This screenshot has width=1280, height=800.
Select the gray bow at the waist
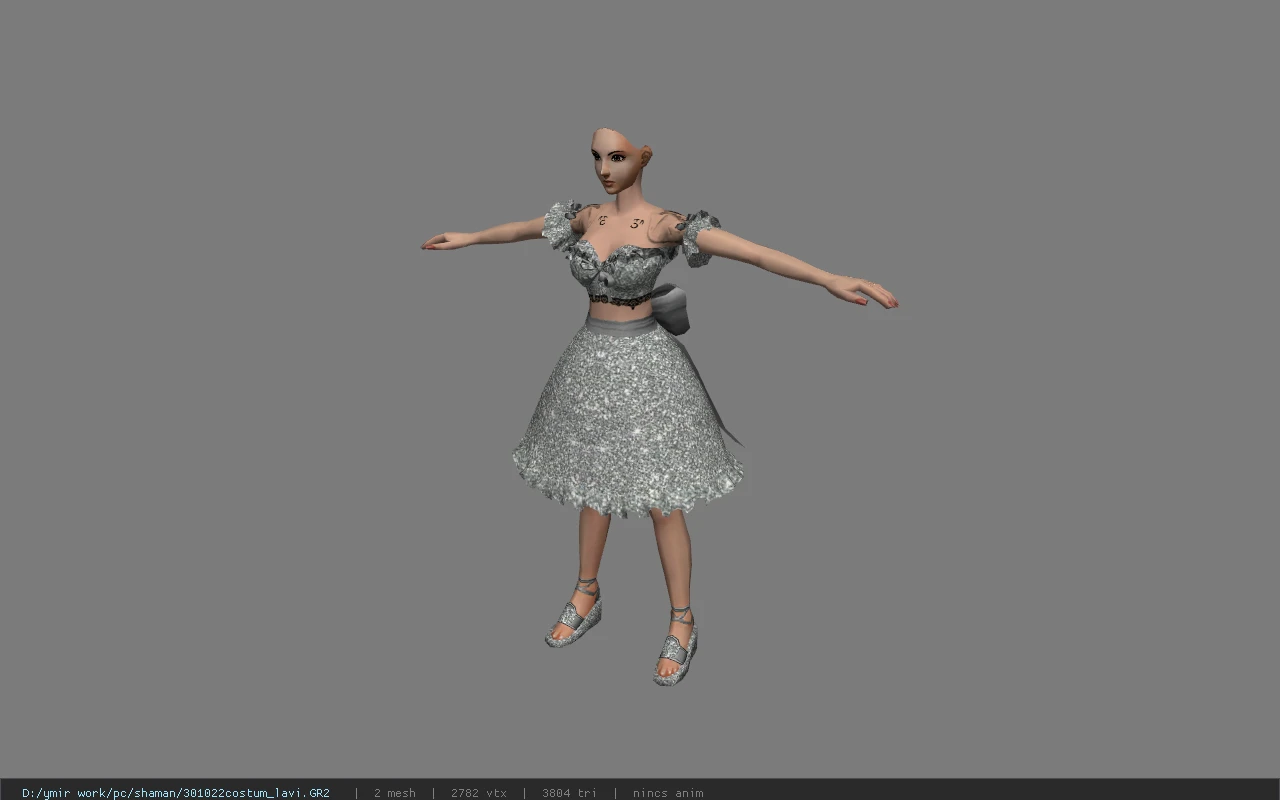coord(672,308)
